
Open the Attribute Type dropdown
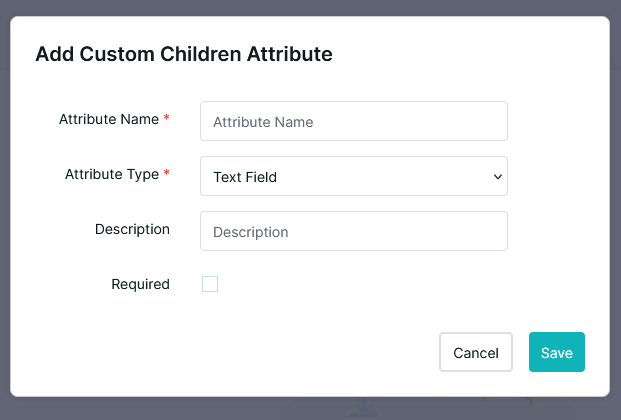point(353,176)
